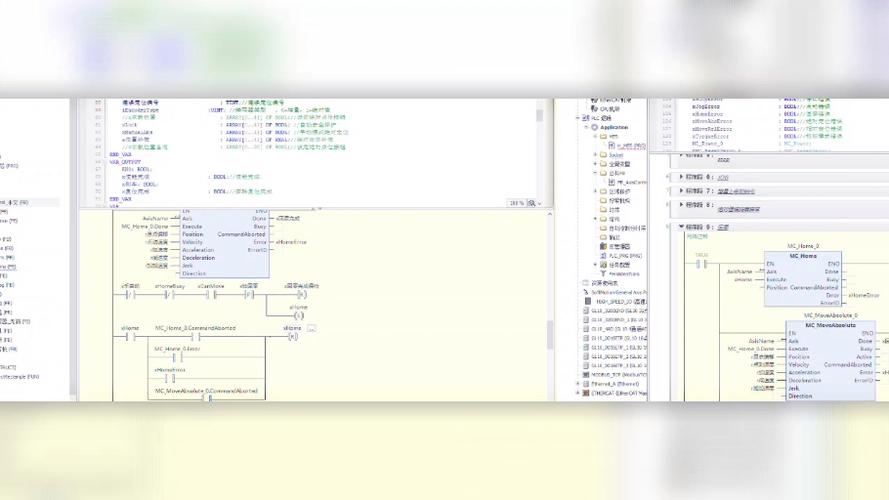Click the MC_Home_0 instance name above block

pyautogui.click(x=803, y=246)
